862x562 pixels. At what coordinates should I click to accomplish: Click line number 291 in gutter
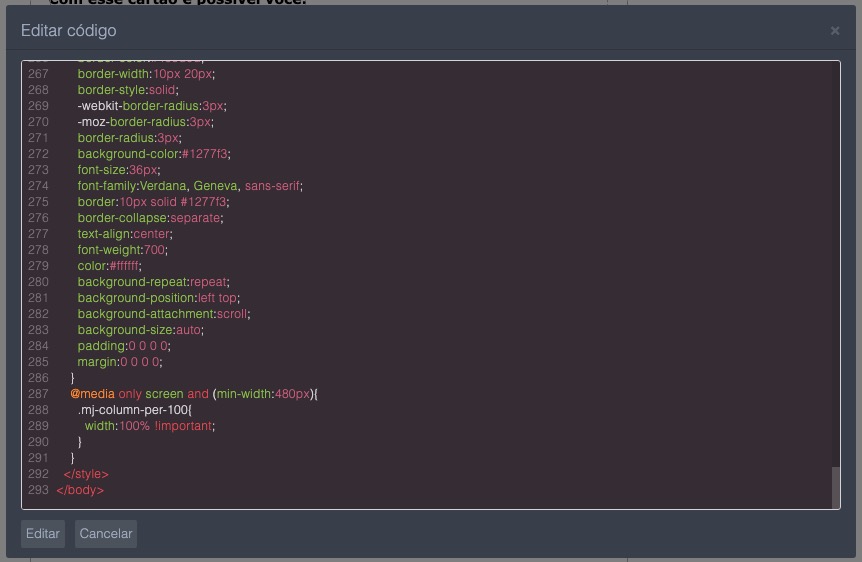[38, 458]
